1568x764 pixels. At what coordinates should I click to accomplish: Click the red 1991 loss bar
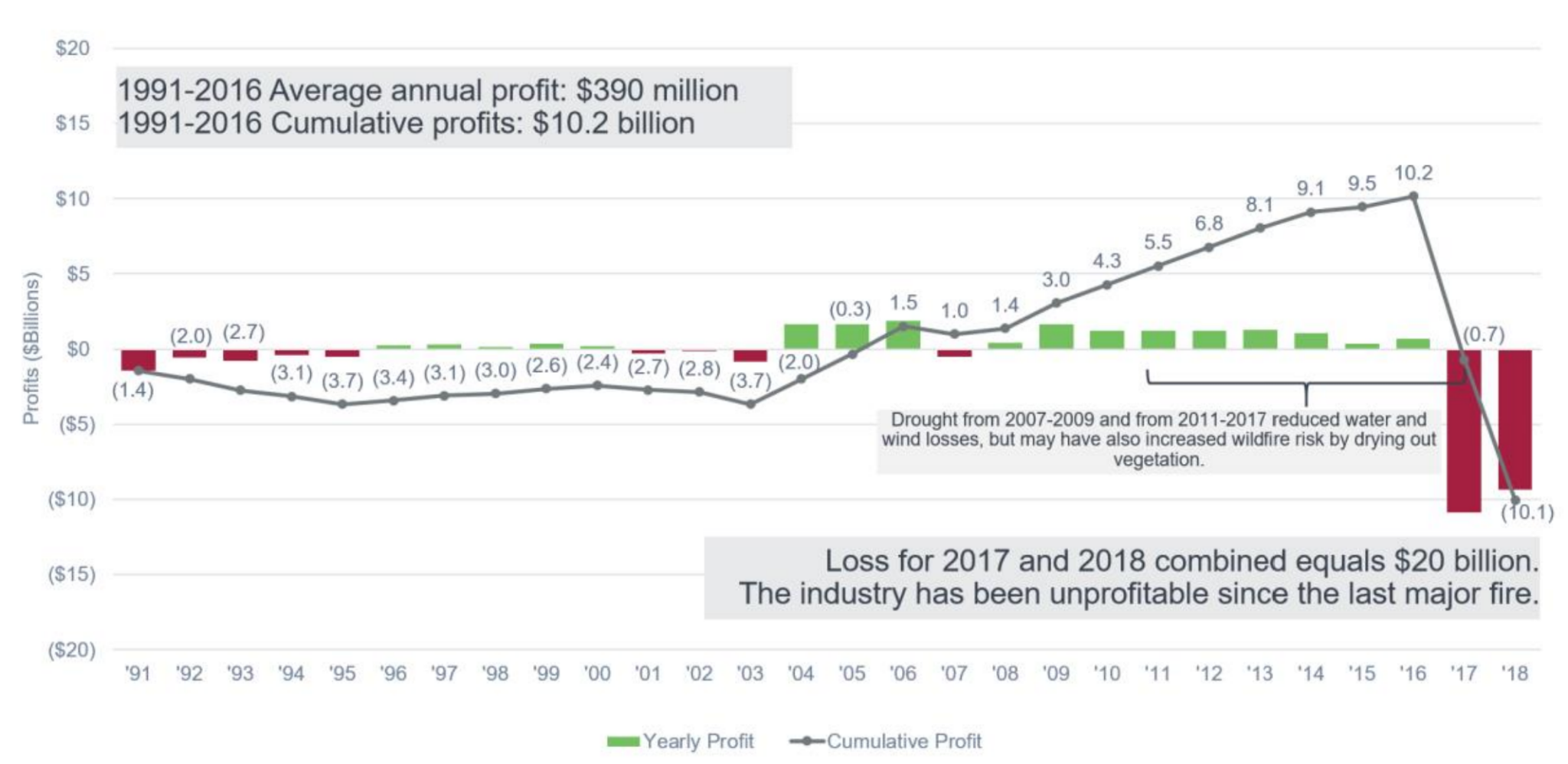138,359
